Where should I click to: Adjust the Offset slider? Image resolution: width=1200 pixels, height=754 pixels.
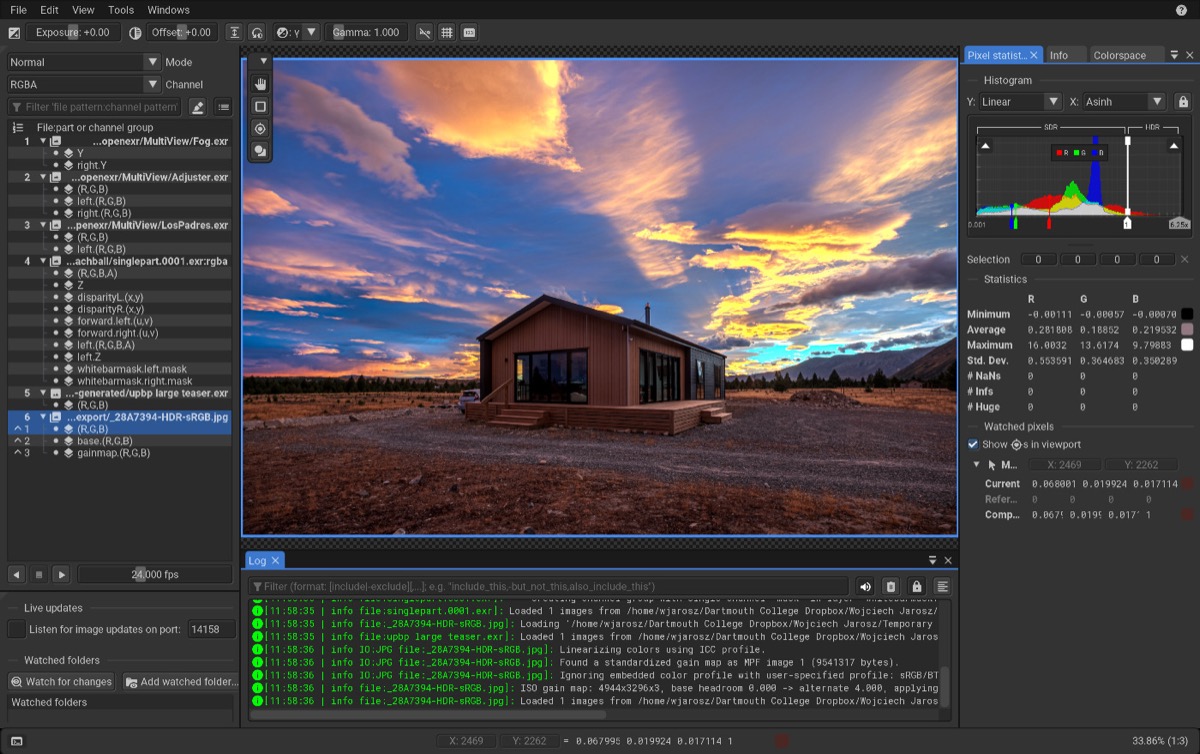(x=181, y=32)
